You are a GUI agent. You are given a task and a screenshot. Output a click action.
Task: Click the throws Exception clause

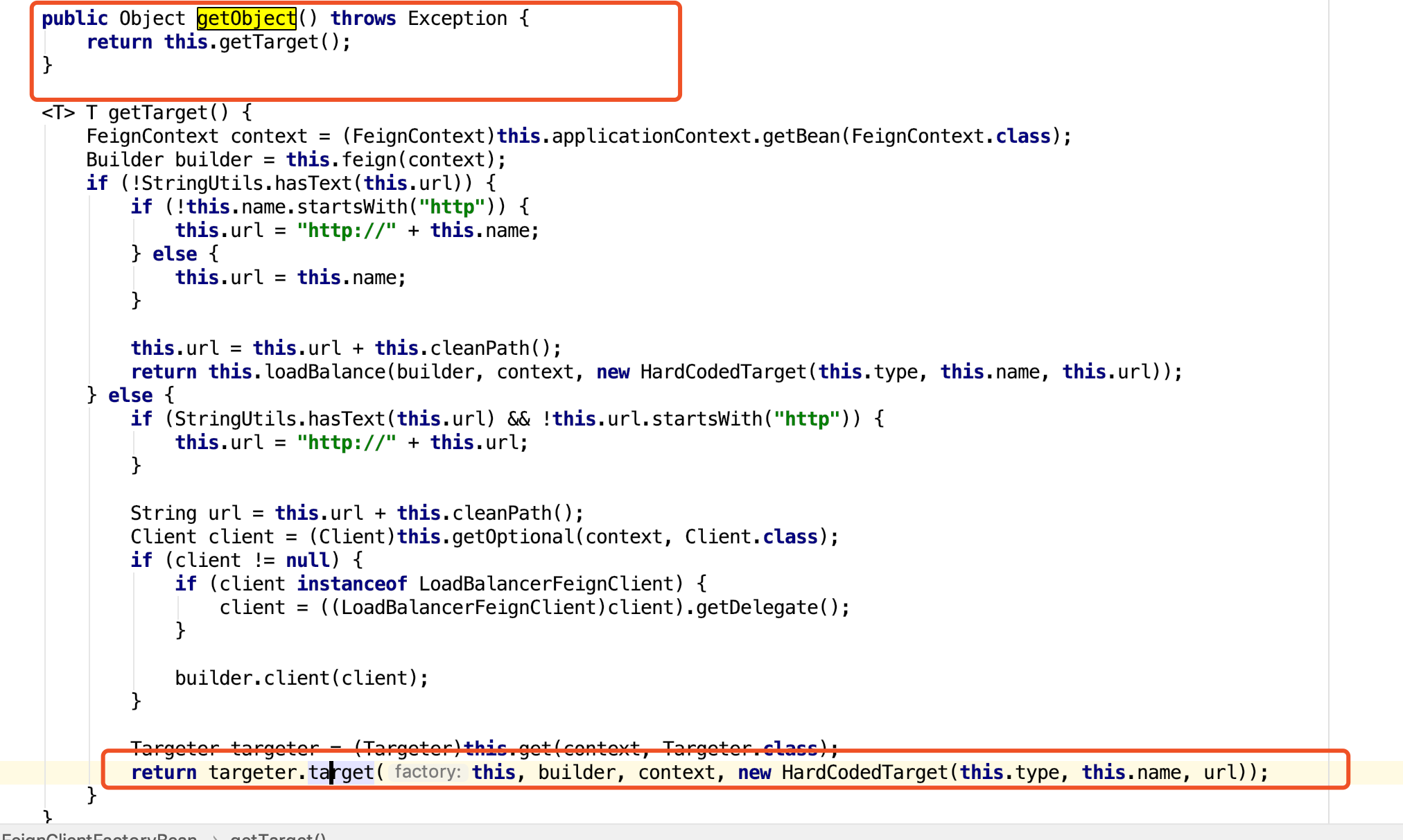tap(418, 19)
